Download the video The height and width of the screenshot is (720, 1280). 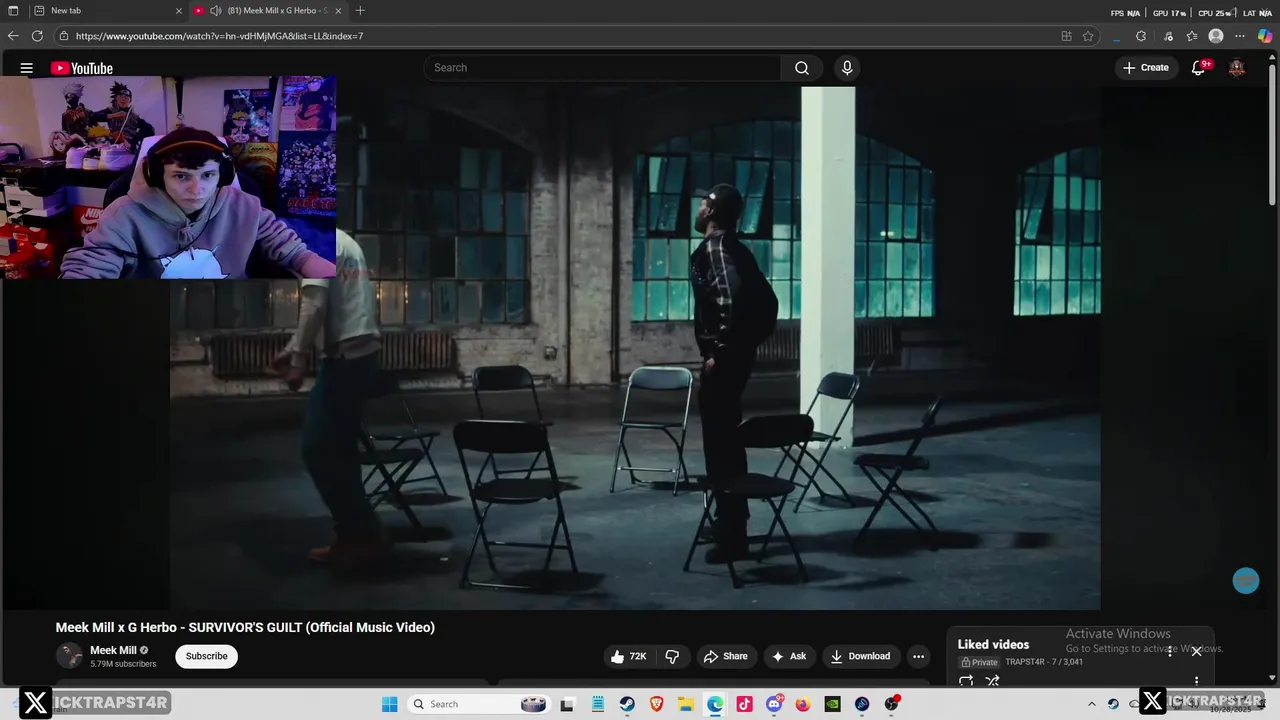pos(860,656)
